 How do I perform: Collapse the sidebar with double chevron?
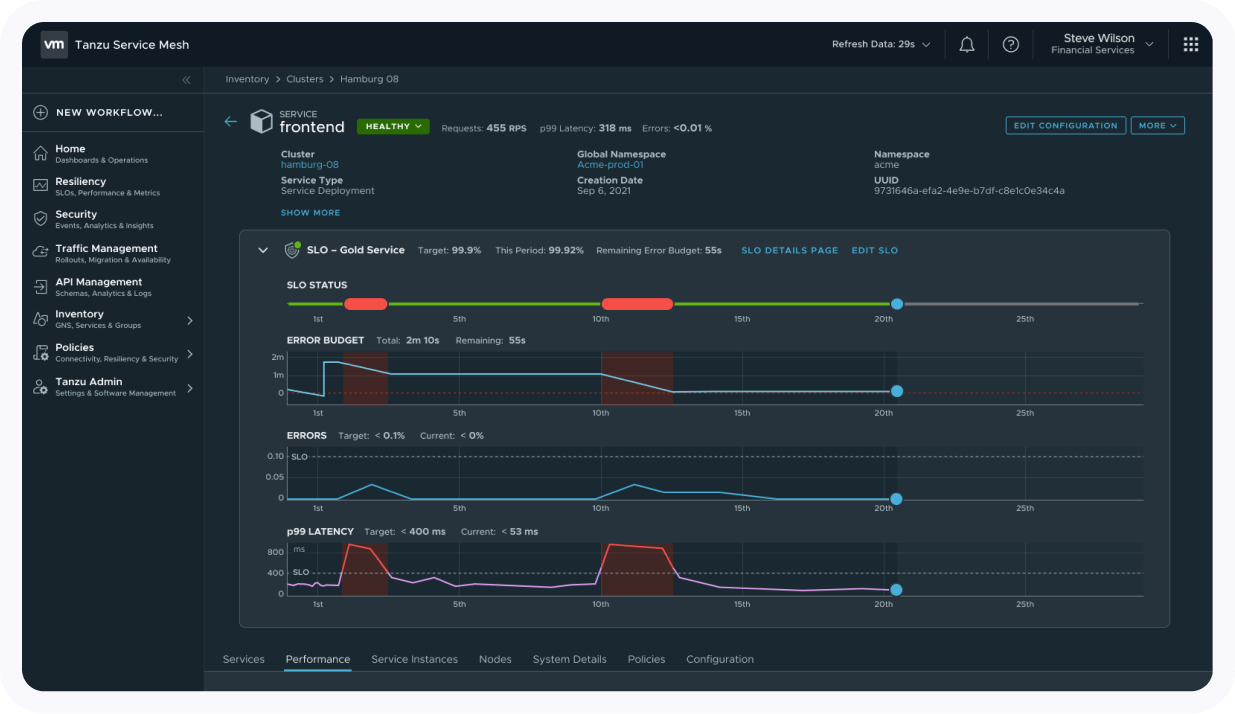tap(186, 80)
